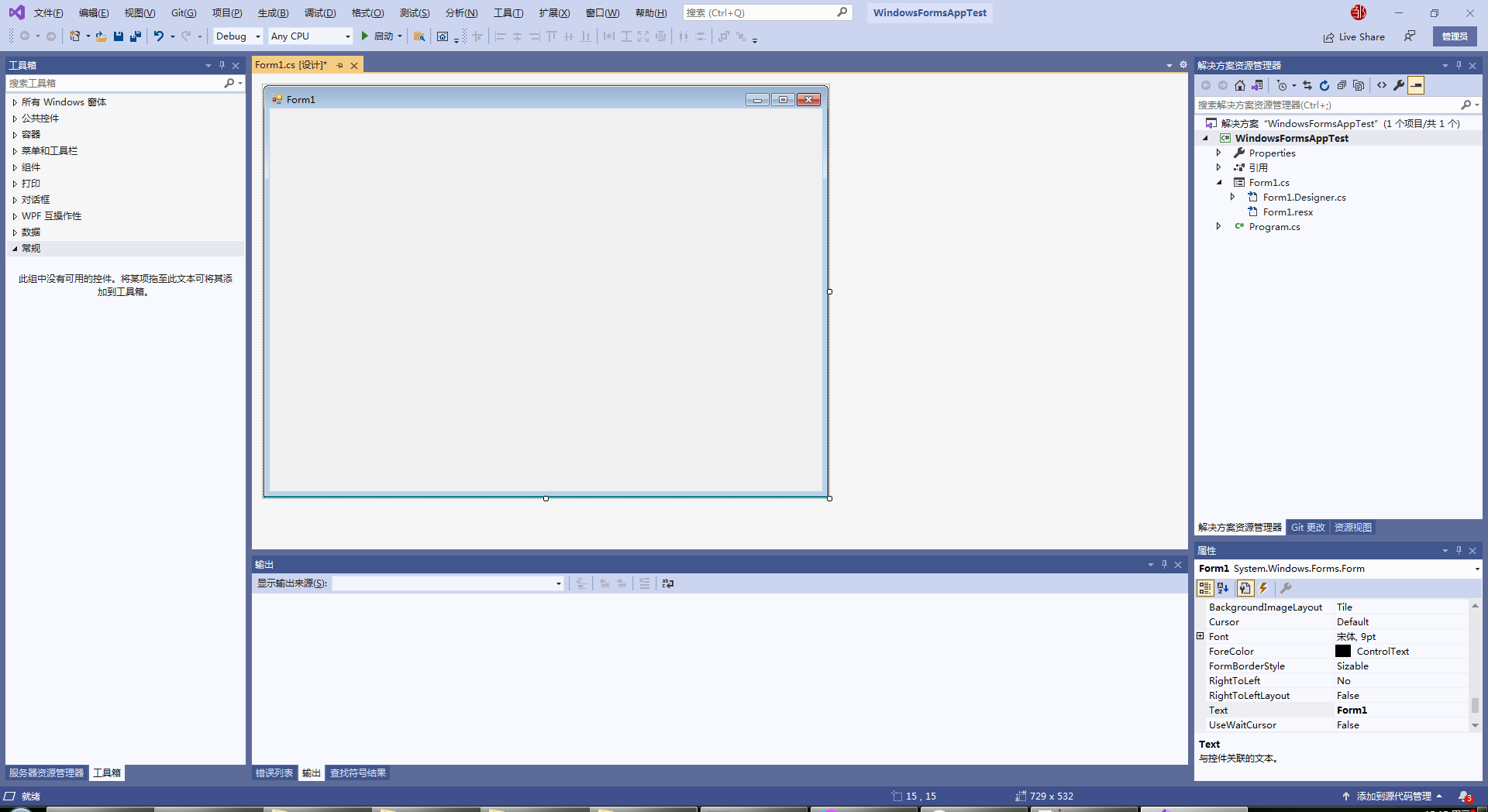This screenshot has height=812, width=1488.
Task: Click the feedback icon next to Live Share
Action: 1410,36
